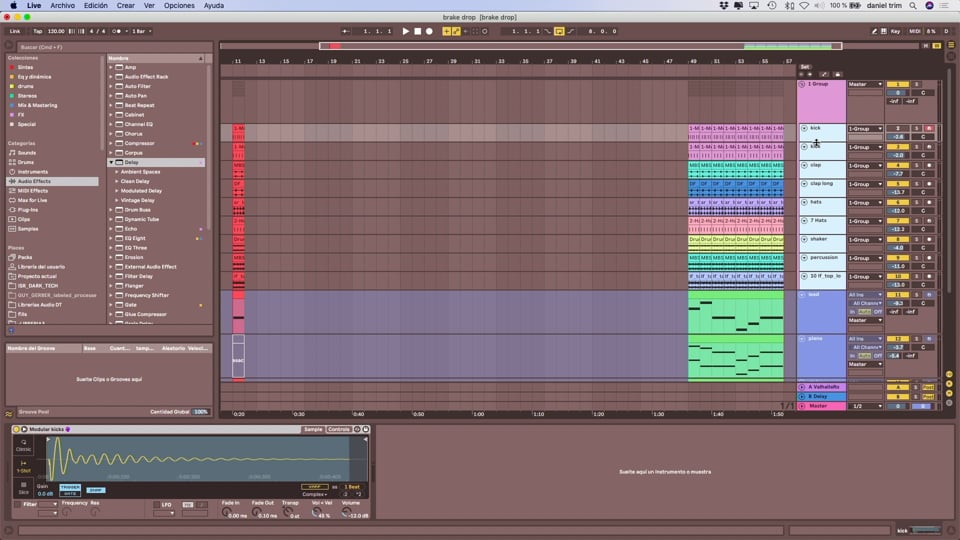Select drums collection in browser

(x=25, y=86)
